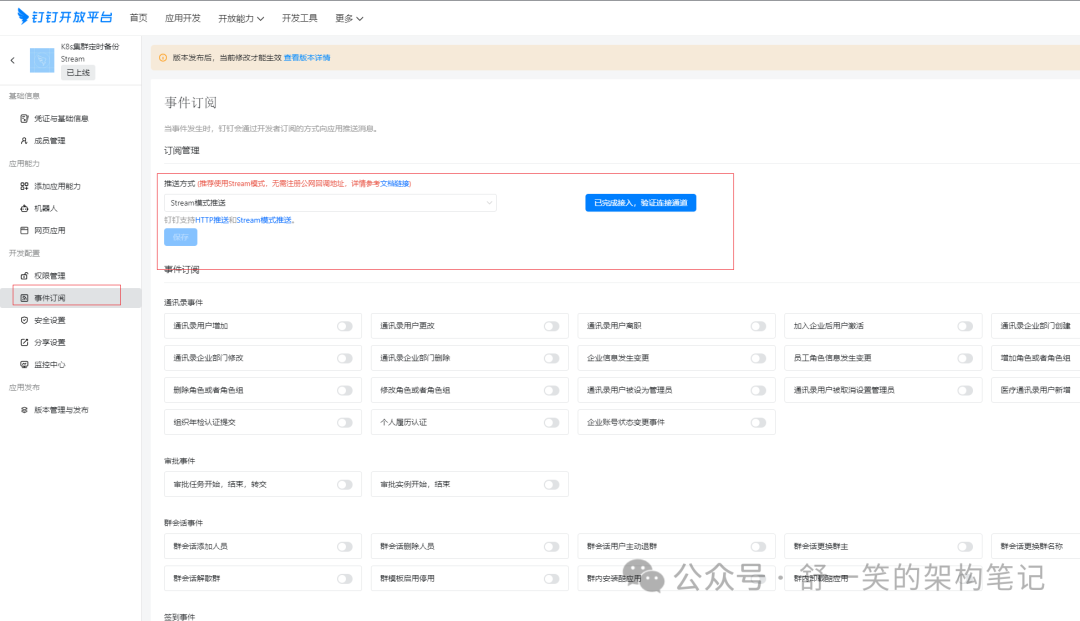Screen dimensions: 1080x621
Task: Turn on the 个人履历认证 switch
Action: (x=551, y=423)
